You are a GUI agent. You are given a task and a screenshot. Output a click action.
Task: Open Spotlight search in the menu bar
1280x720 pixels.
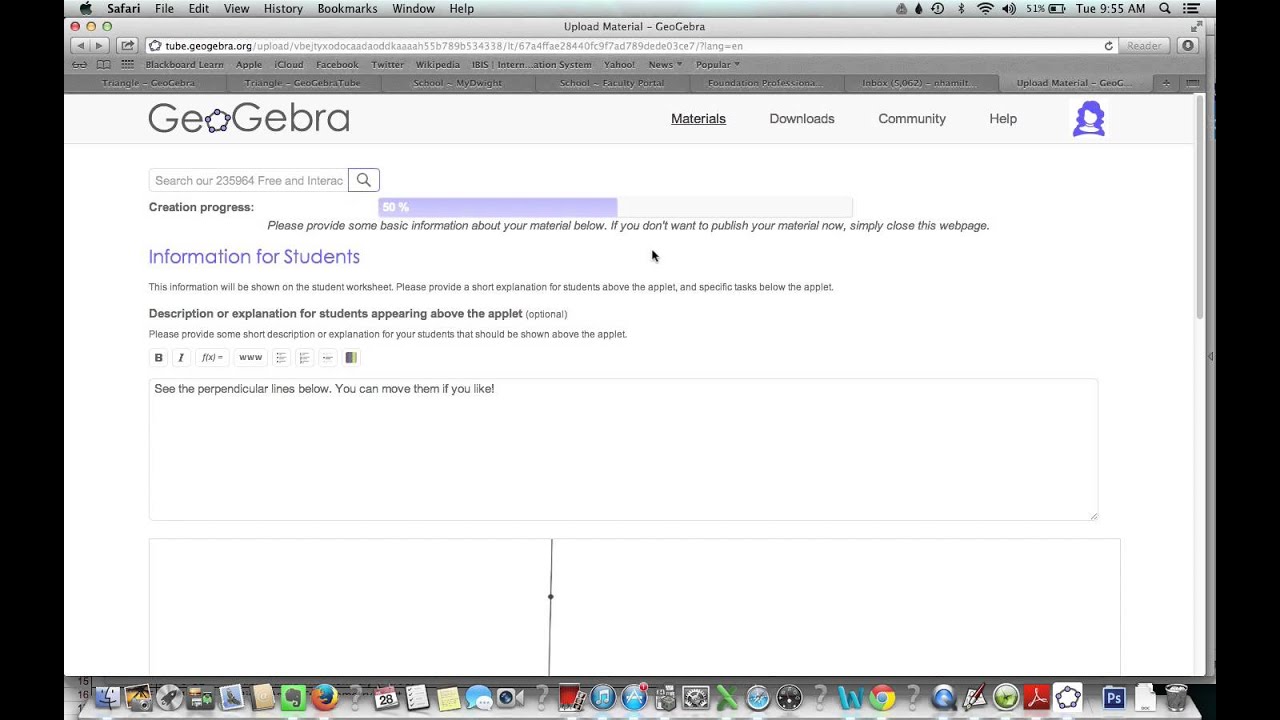(x=1165, y=9)
